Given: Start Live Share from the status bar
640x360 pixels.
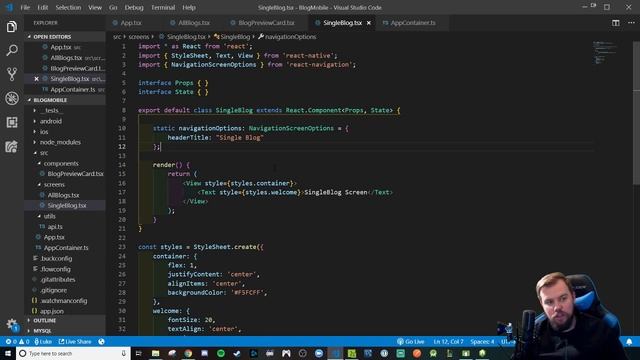Looking at the screenshot, I should [x=75, y=342].
